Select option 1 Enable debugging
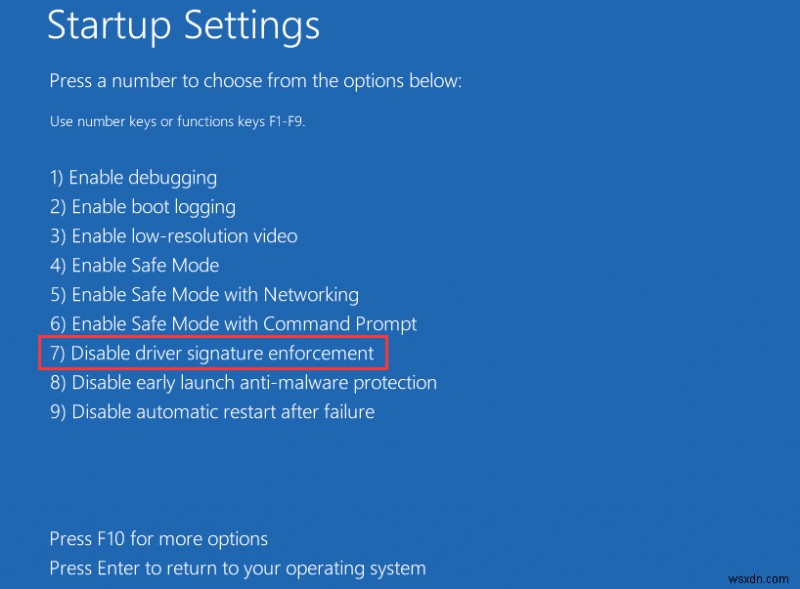The width and height of the screenshot is (800, 589). coord(132,177)
